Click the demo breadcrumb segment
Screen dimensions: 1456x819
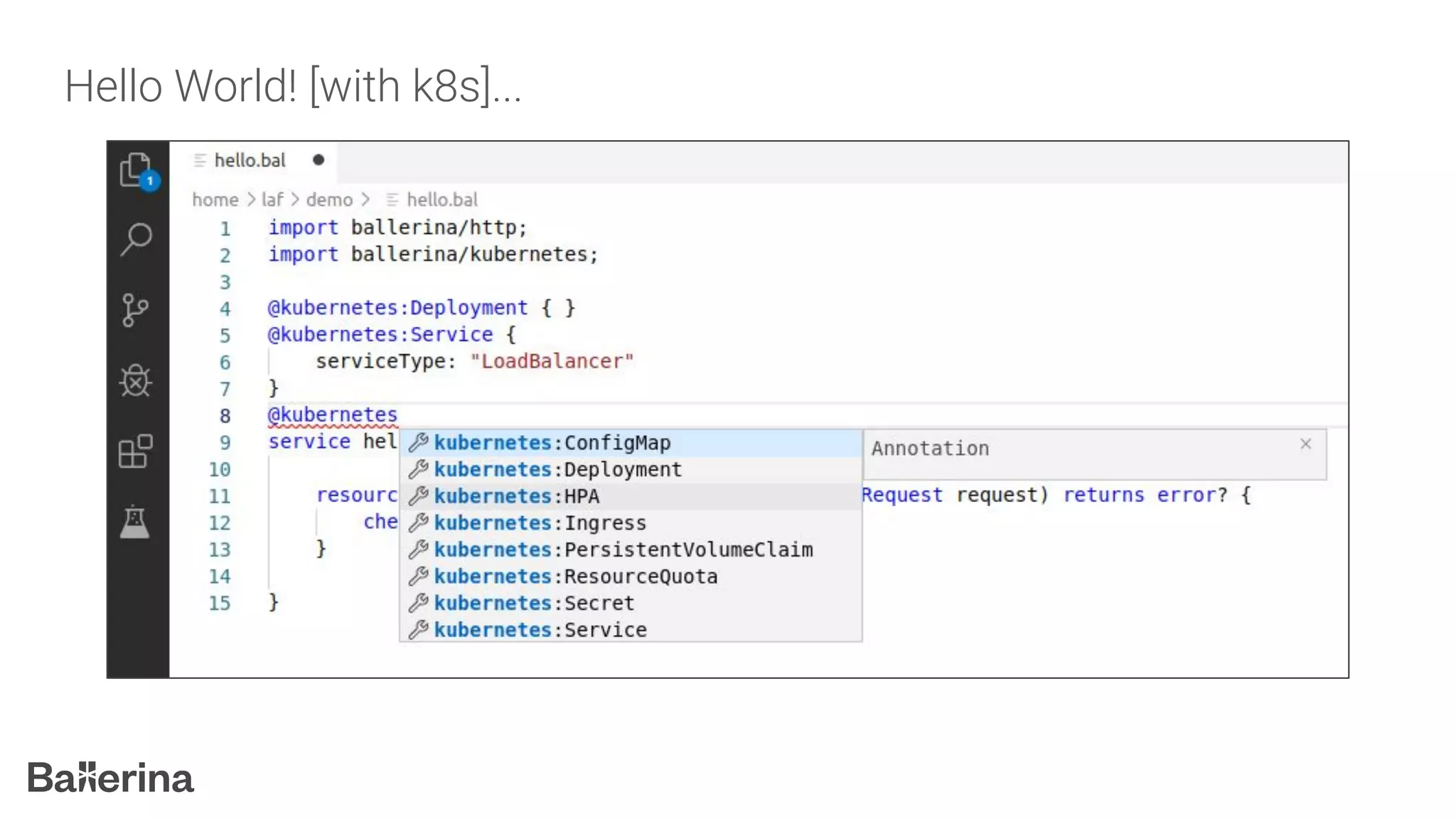click(x=329, y=200)
